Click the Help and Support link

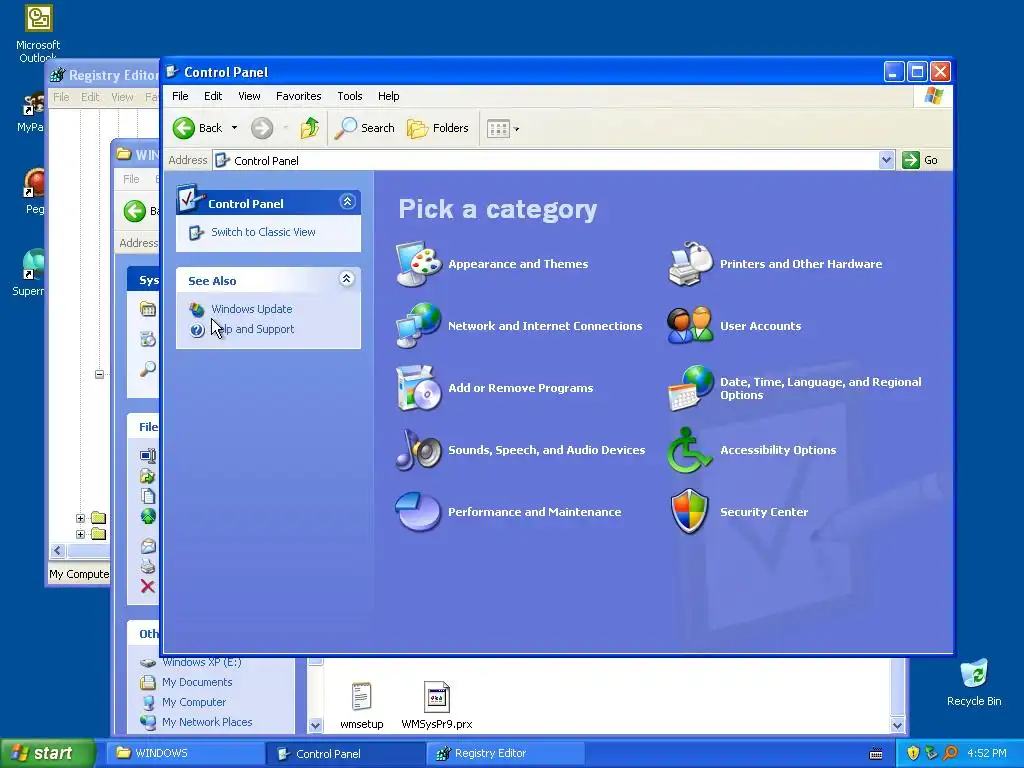coord(255,329)
